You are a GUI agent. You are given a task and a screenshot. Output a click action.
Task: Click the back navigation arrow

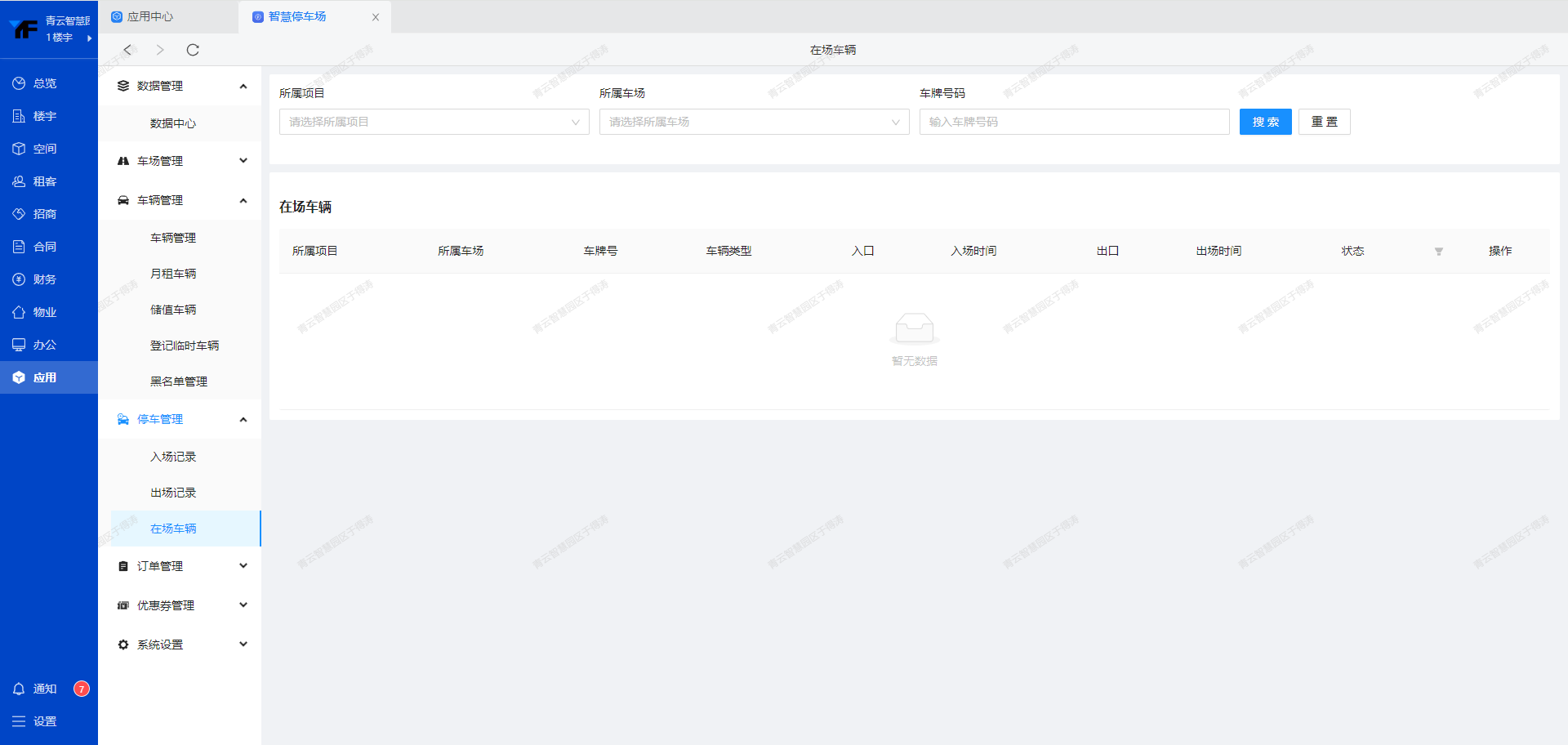[127, 50]
